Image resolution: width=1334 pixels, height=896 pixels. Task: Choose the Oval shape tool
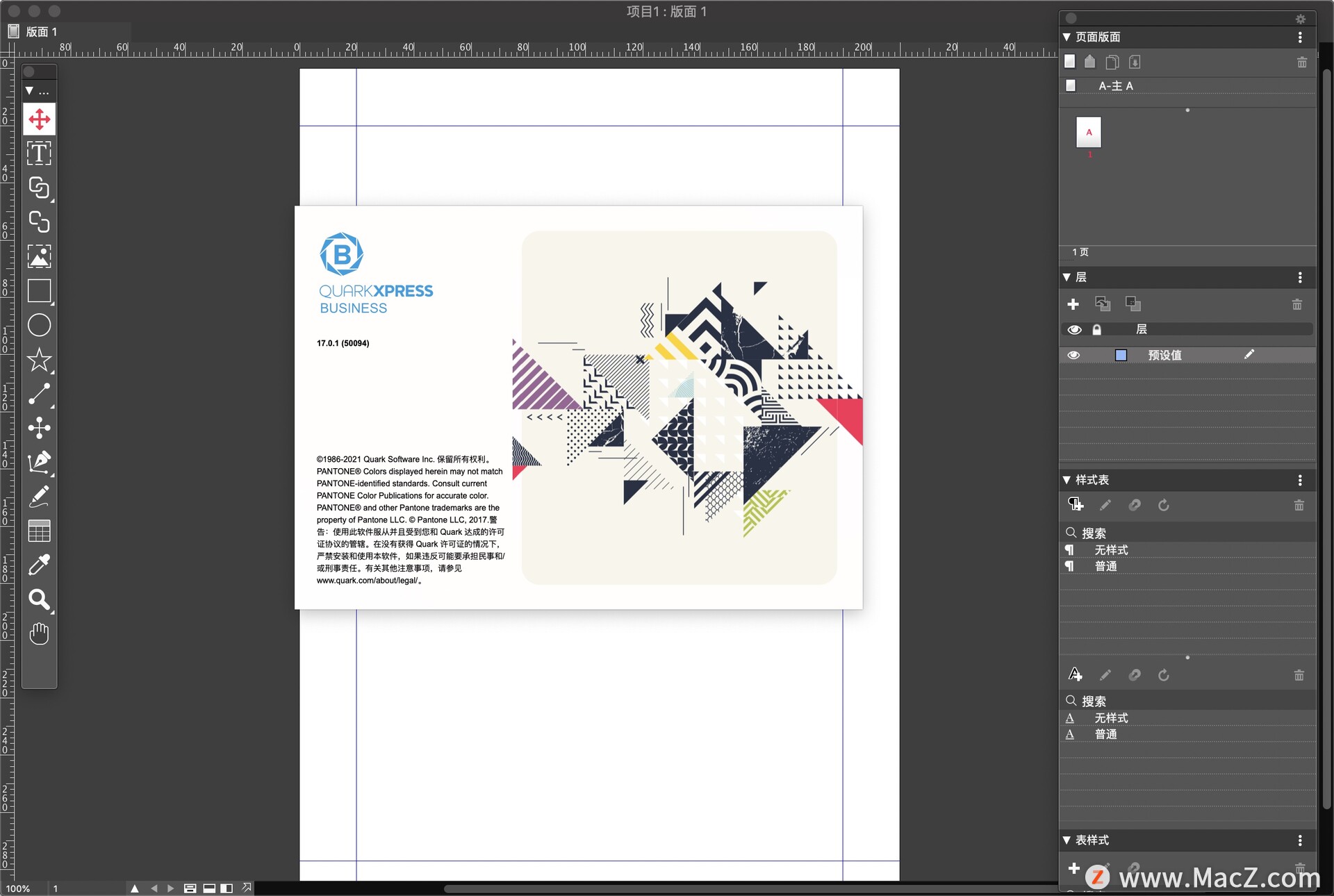(40, 325)
